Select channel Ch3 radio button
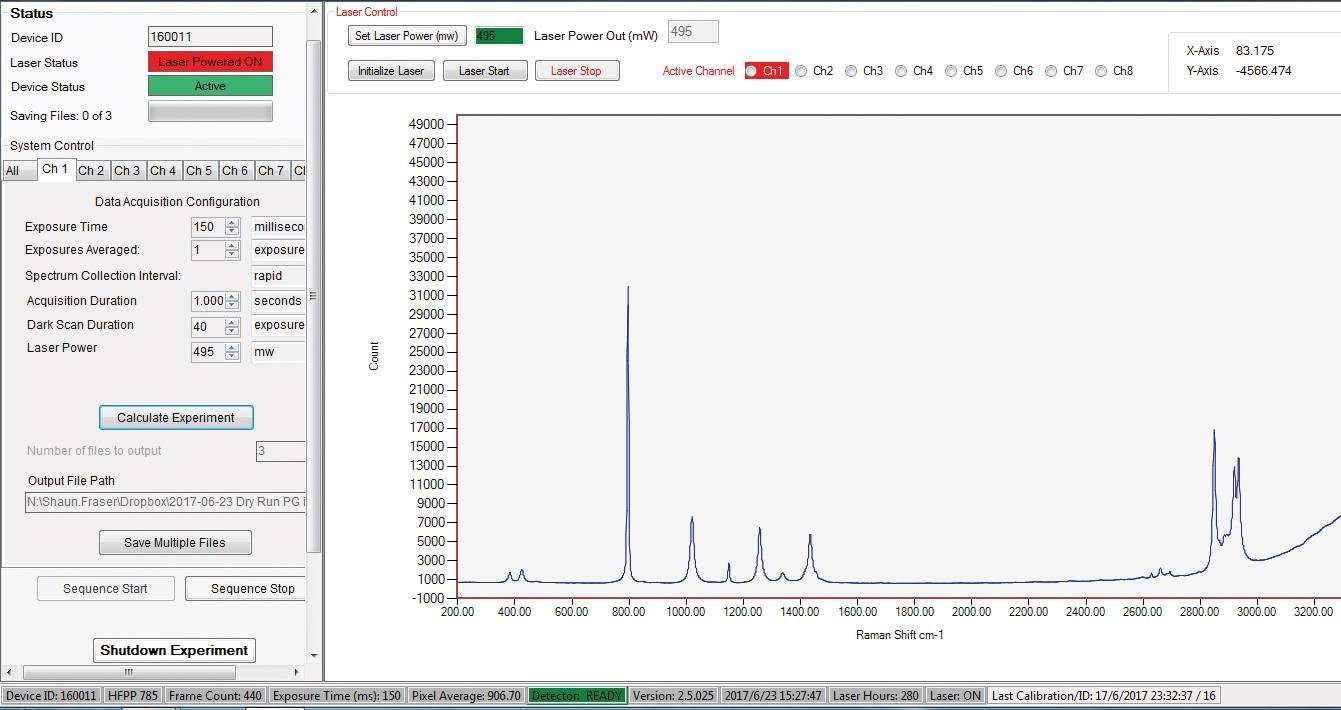The width and height of the screenshot is (1341, 710). coord(851,71)
